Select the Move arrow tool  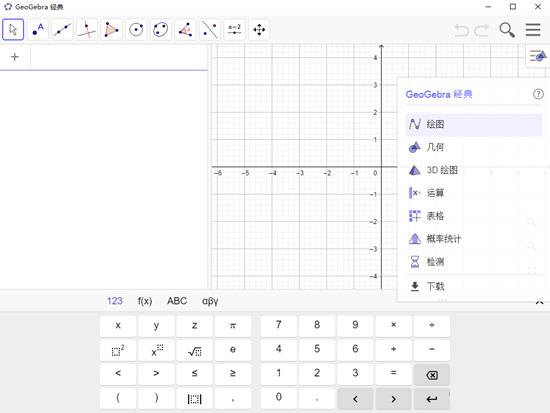13,29
